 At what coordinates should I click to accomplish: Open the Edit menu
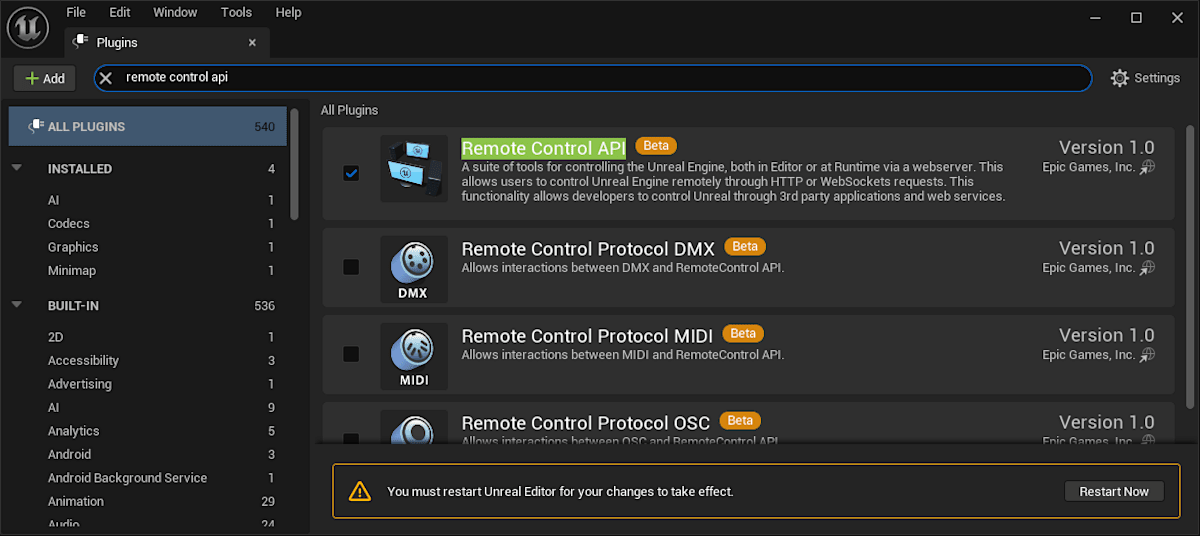[x=120, y=12]
